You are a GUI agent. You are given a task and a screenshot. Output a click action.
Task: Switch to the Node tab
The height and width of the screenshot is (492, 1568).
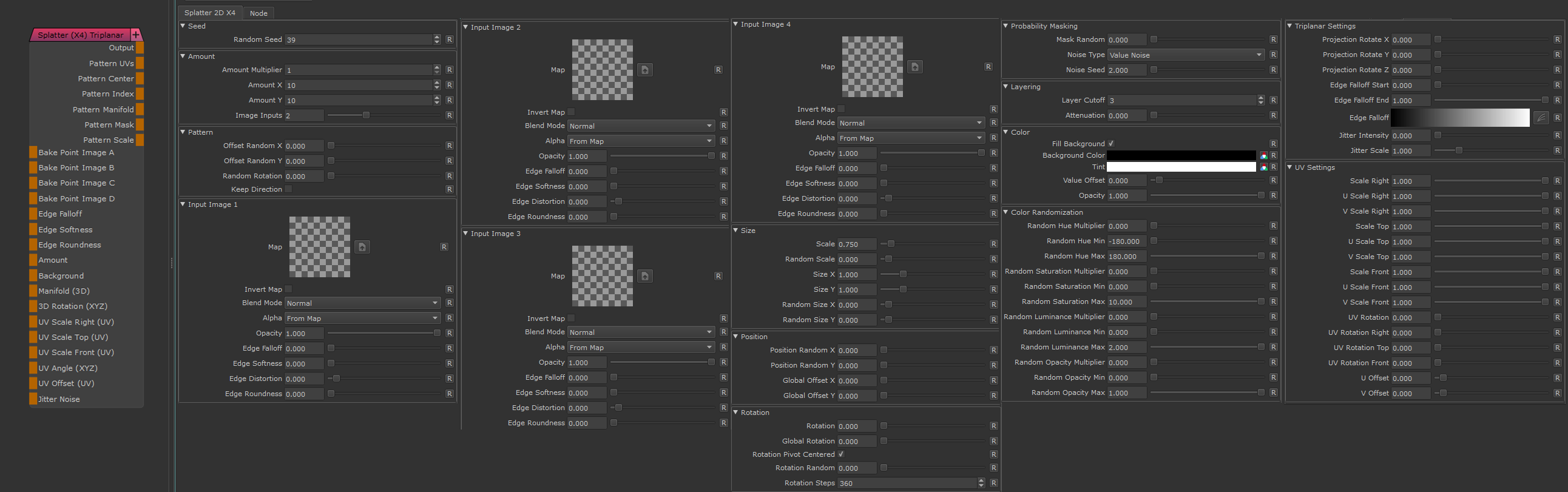(259, 13)
